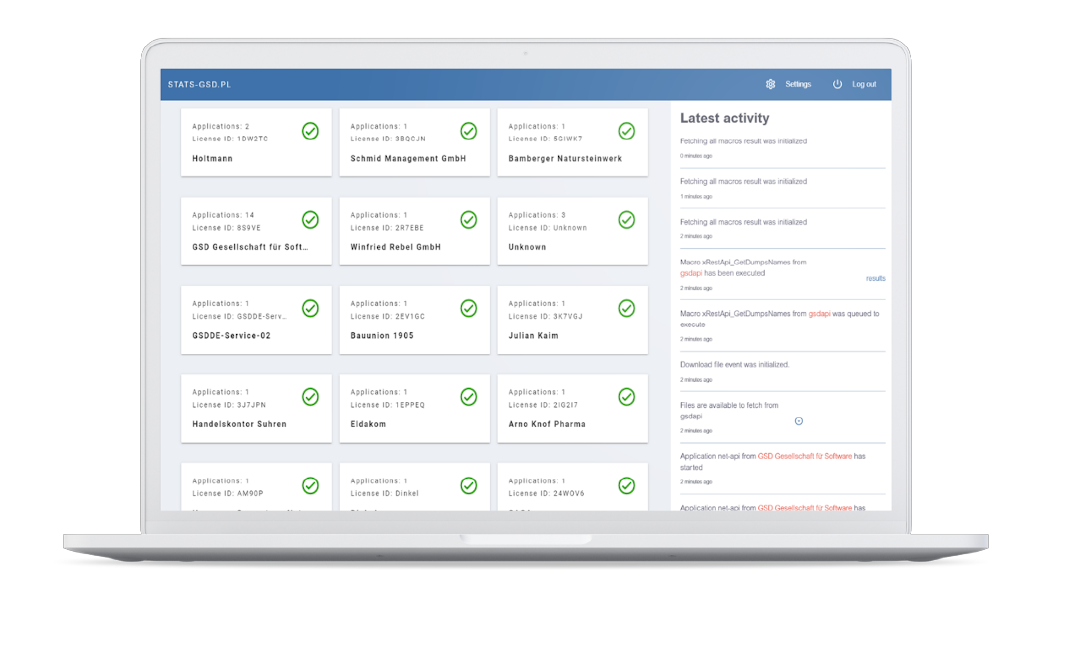Click the checkmark on Julian Kaim card
Screen dimensions: 1080x650
pos(626,308)
